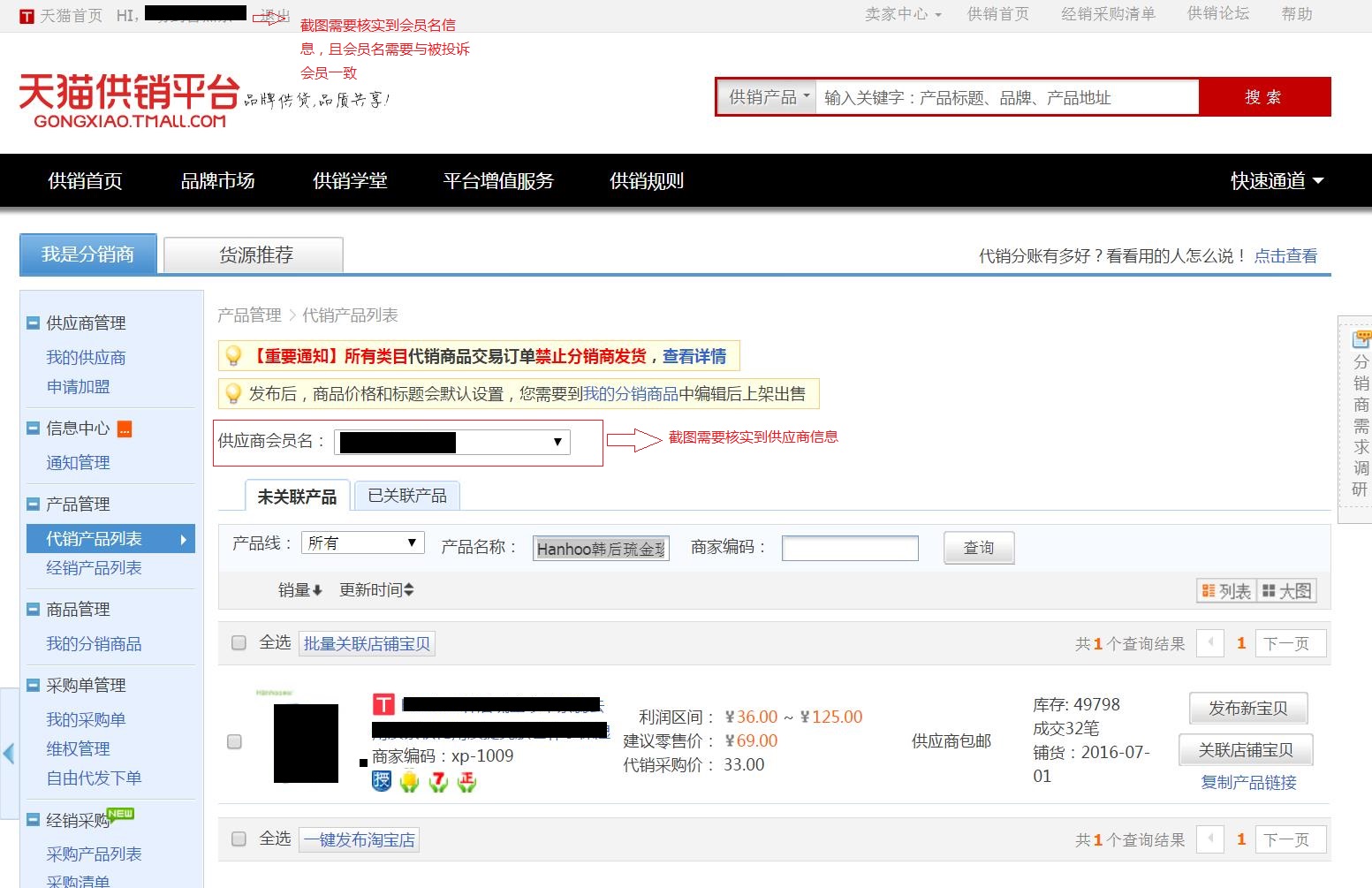Open 维权管理 in the sidebar

pyautogui.click(x=78, y=749)
